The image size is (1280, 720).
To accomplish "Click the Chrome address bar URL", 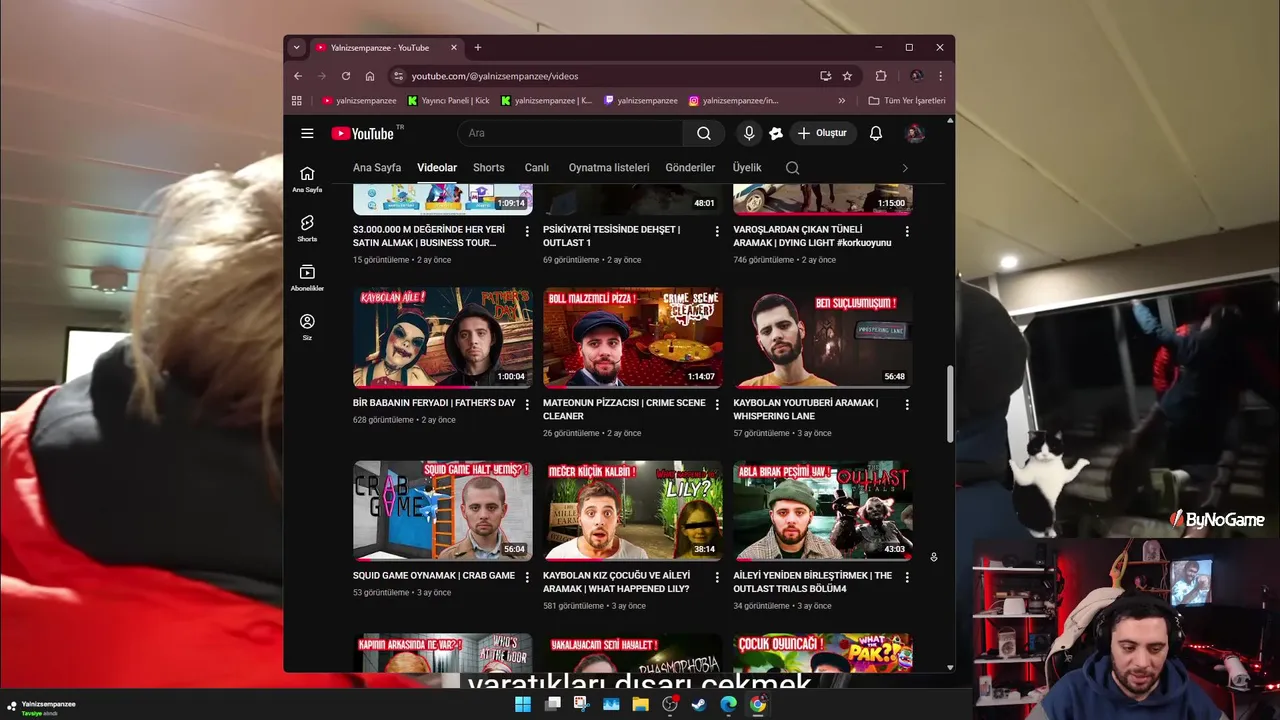I will pos(495,76).
